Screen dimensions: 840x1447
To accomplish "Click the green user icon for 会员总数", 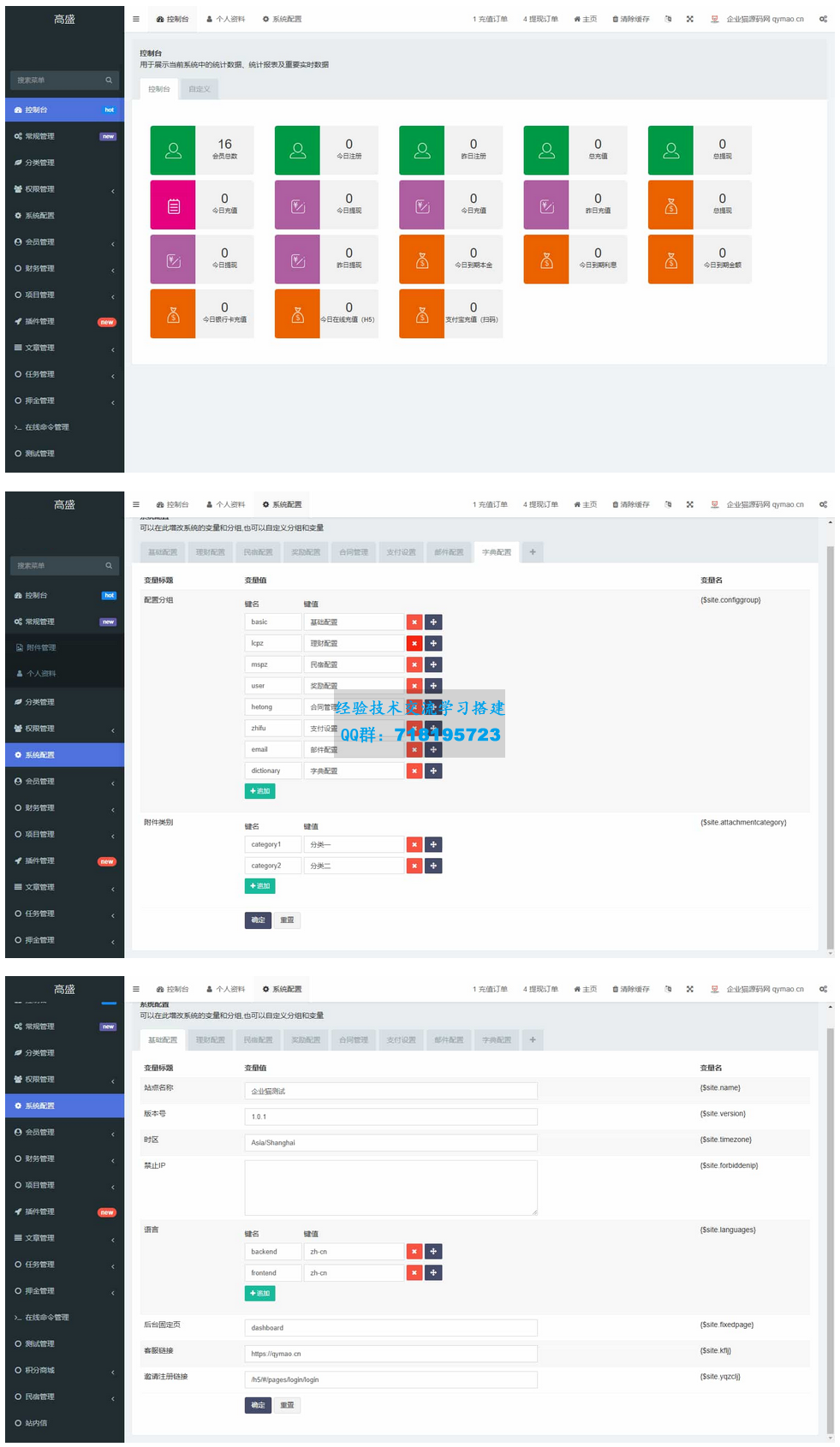I will tap(173, 151).
